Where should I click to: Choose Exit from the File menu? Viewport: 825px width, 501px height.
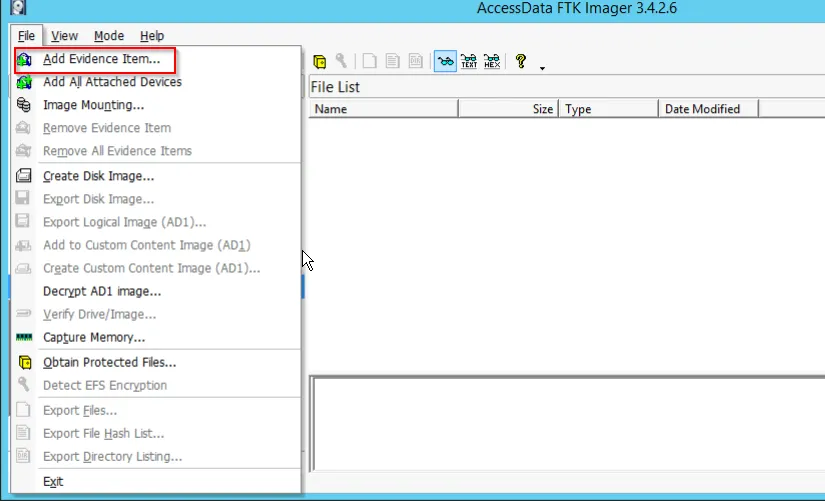coord(53,481)
